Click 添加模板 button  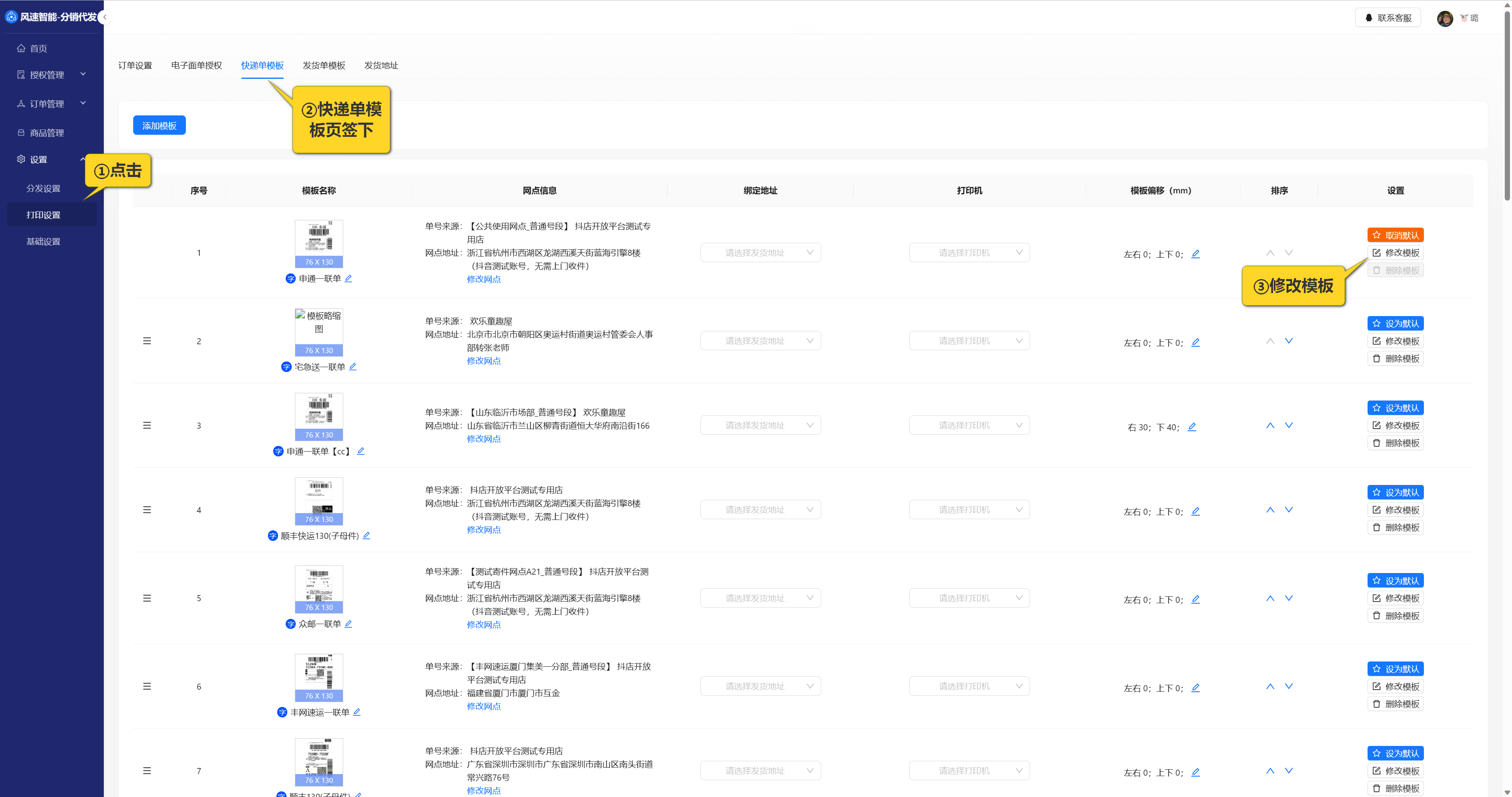coord(159,125)
